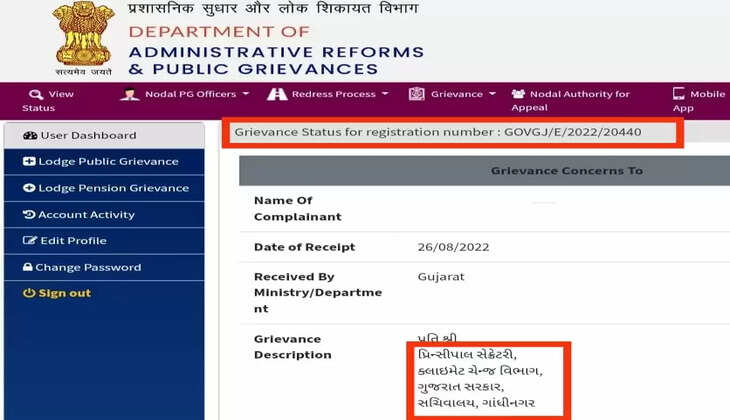Open Nodal Authority for Appeal

[x=575, y=100]
